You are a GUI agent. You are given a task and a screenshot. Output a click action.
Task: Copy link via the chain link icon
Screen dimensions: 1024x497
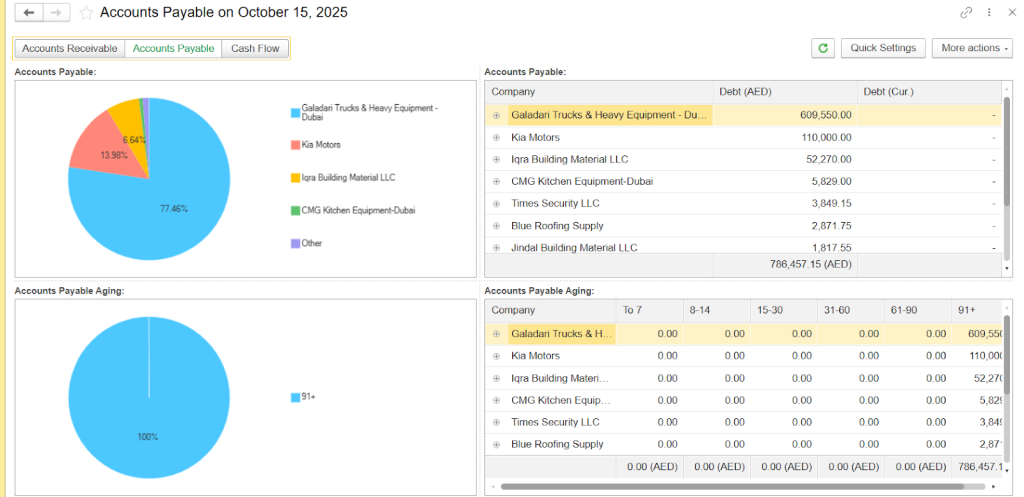coord(966,12)
